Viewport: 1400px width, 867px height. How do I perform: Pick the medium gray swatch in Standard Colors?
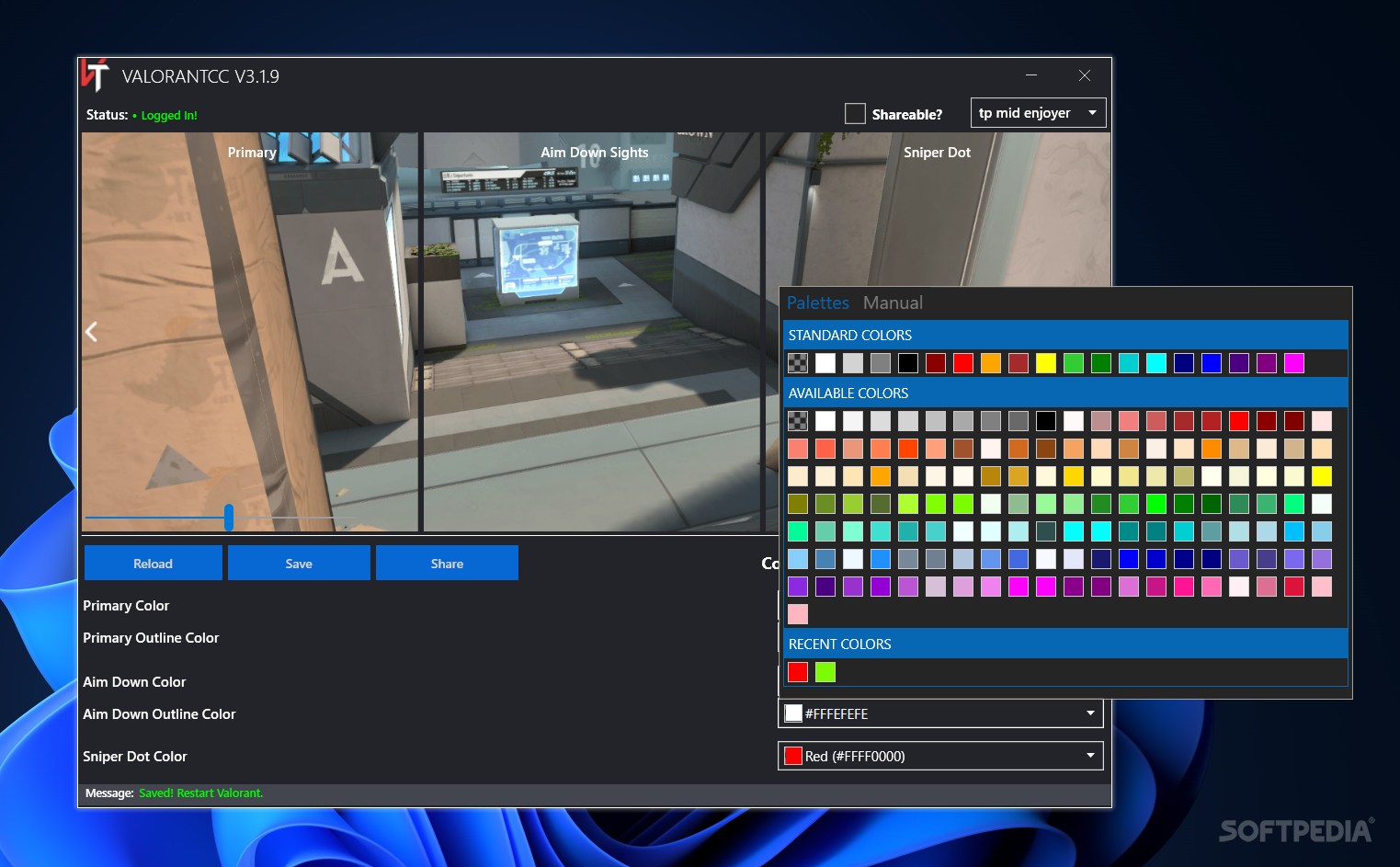881,363
